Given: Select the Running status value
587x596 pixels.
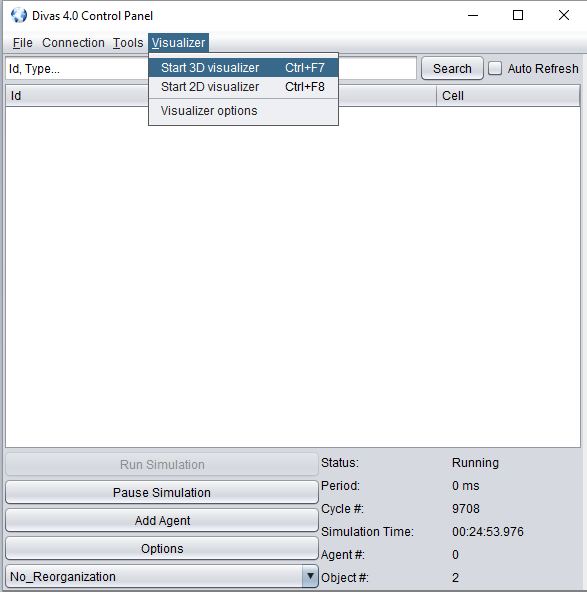Looking at the screenshot, I should click(x=475, y=463).
